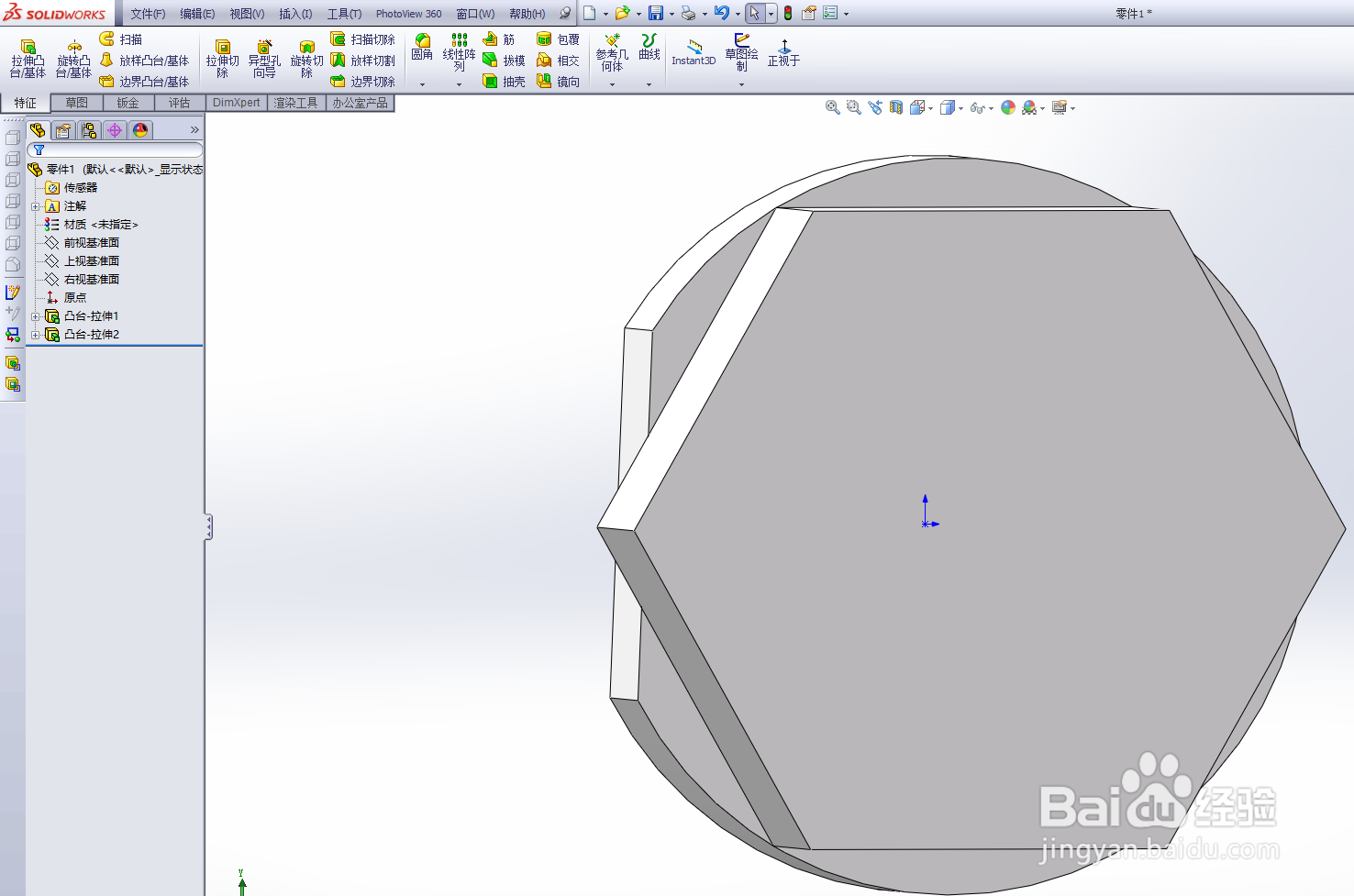1354x896 pixels.
Task: Open the 工具(T) menu
Action: click(344, 14)
